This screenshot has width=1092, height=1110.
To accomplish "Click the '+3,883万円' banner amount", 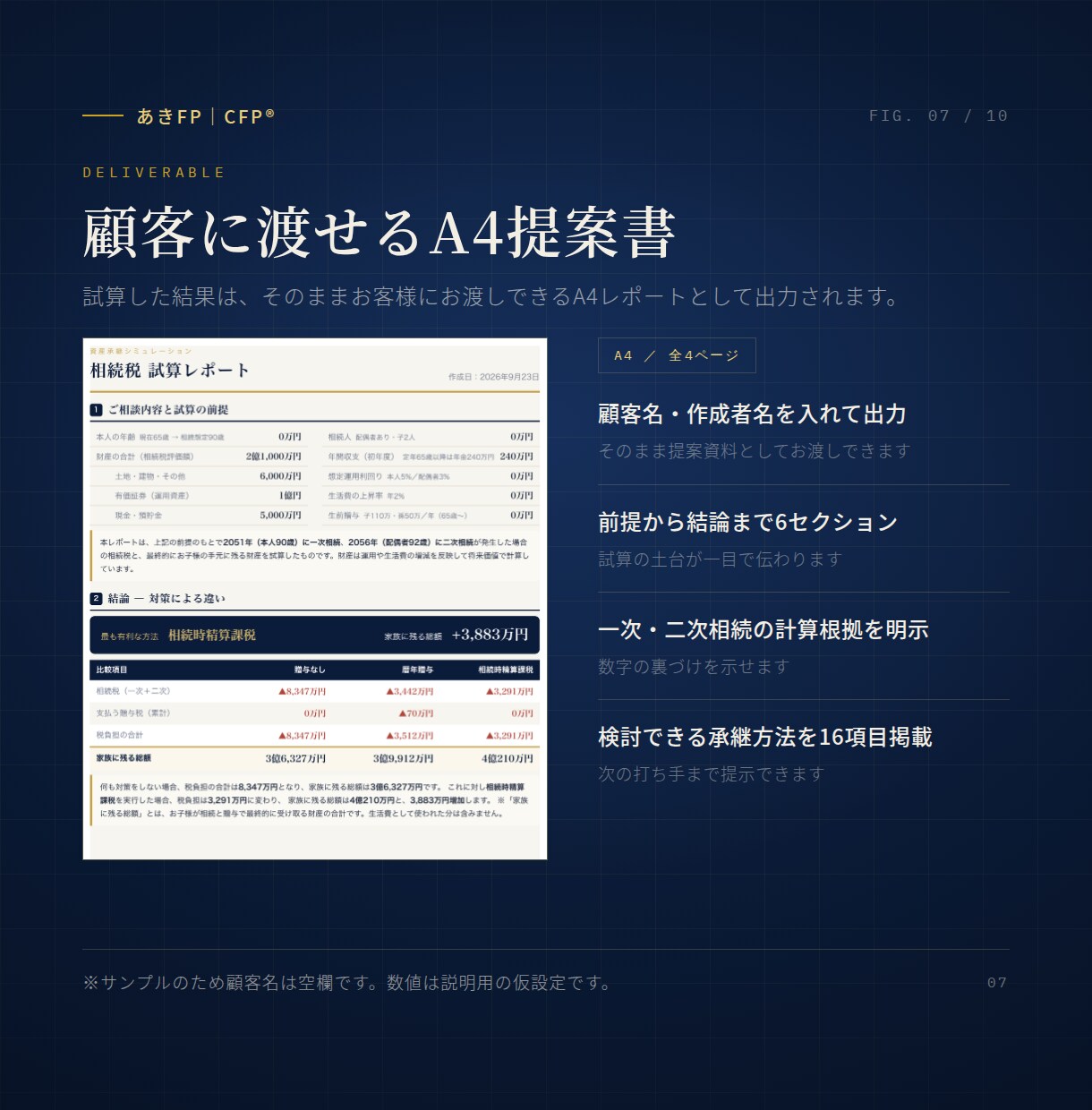I will (x=490, y=635).
